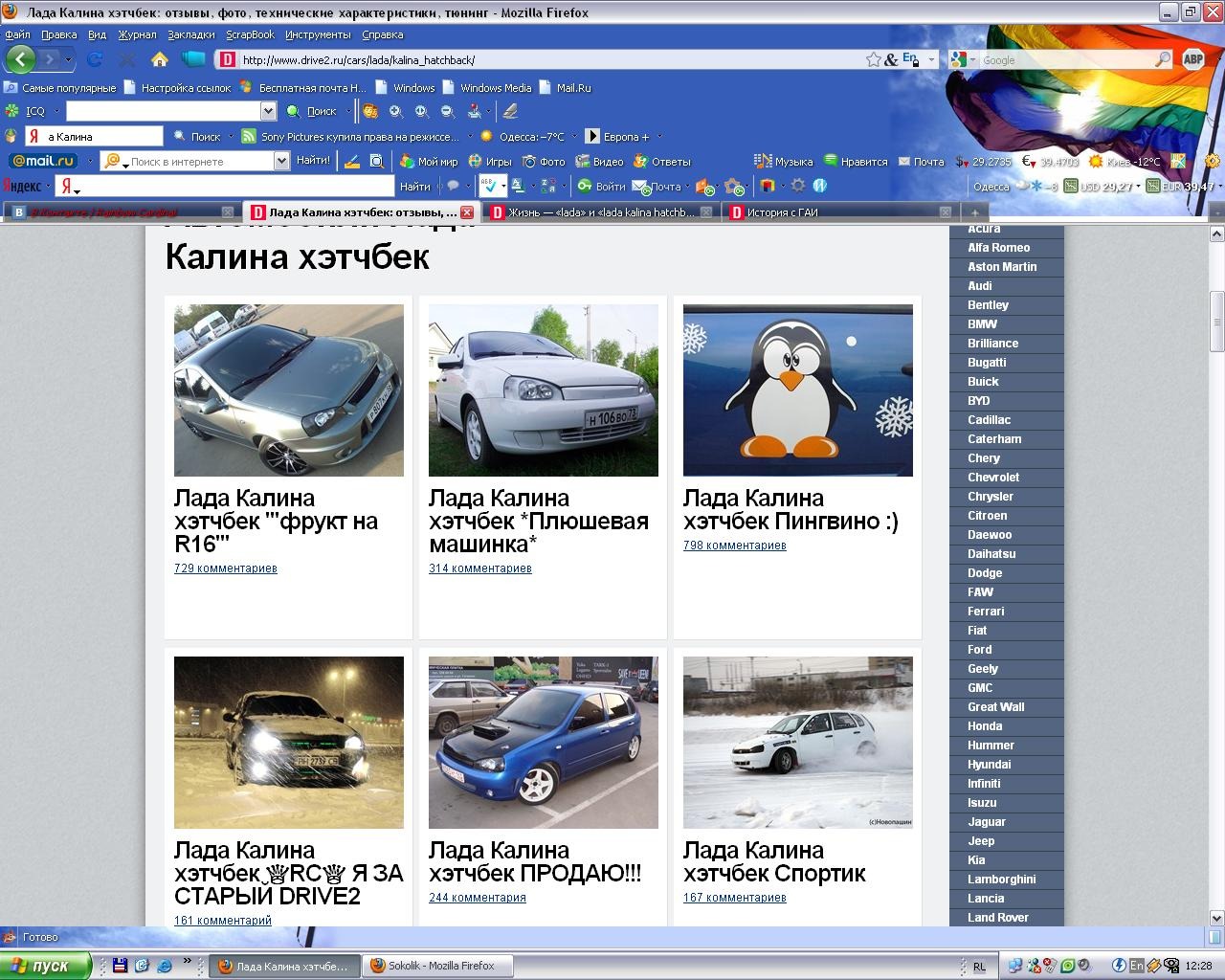Click the Mail.ru highlighter pencil icon
Screen dimensions: 1225x980
point(351,161)
